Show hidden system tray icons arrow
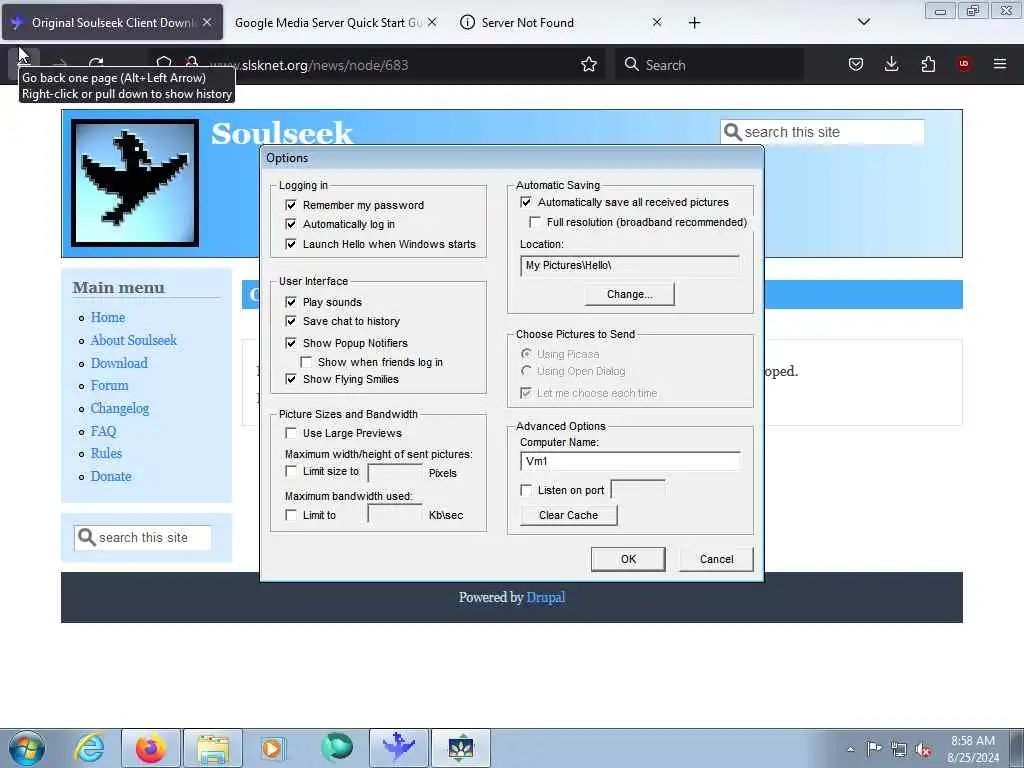The width and height of the screenshot is (1024, 768). [x=850, y=749]
